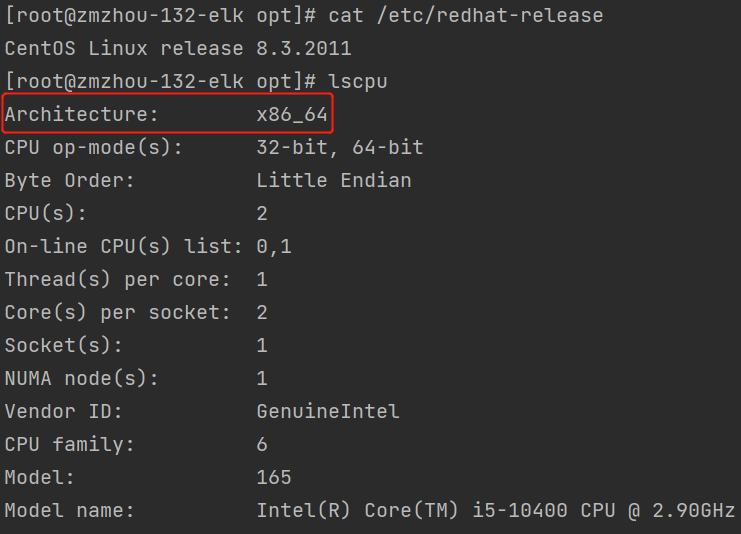Click the On-line CPU(s) list label
Viewport: 741px width, 534px height.
[x=123, y=246]
